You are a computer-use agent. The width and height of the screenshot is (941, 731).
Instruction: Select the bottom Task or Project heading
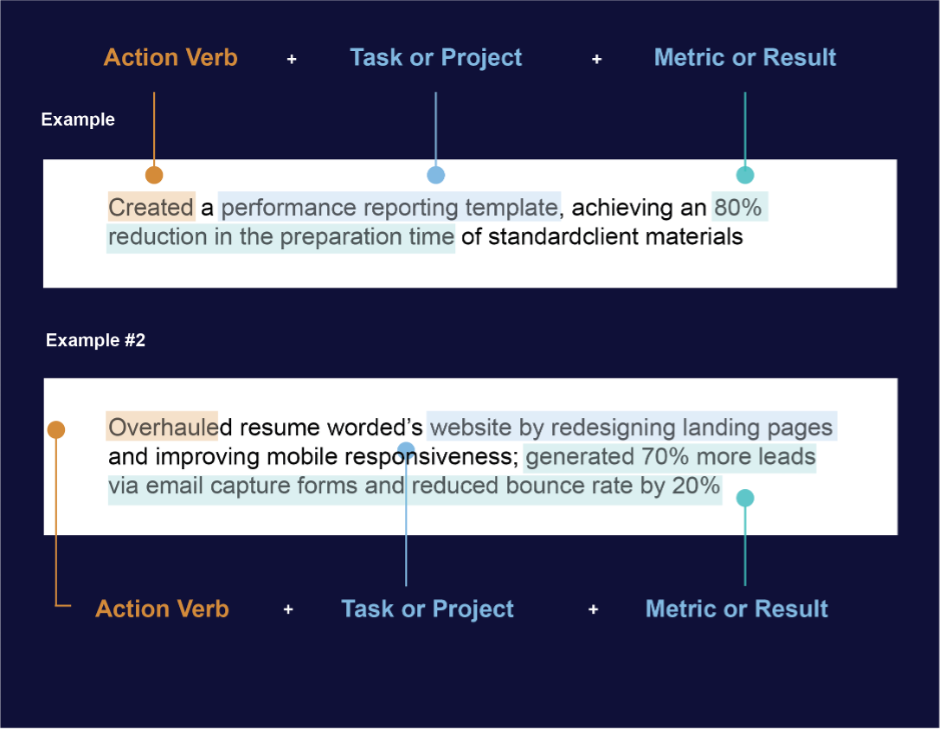tap(427, 609)
